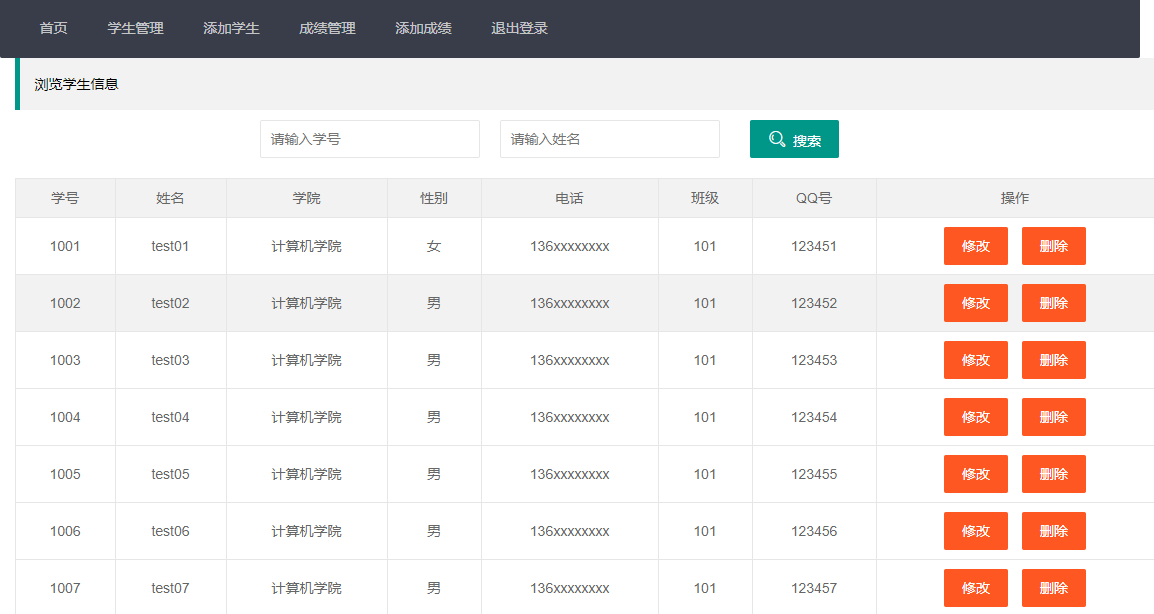This screenshot has width=1154, height=614.
Task: Focus the 请输入姓名 input field
Action: (x=609, y=139)
